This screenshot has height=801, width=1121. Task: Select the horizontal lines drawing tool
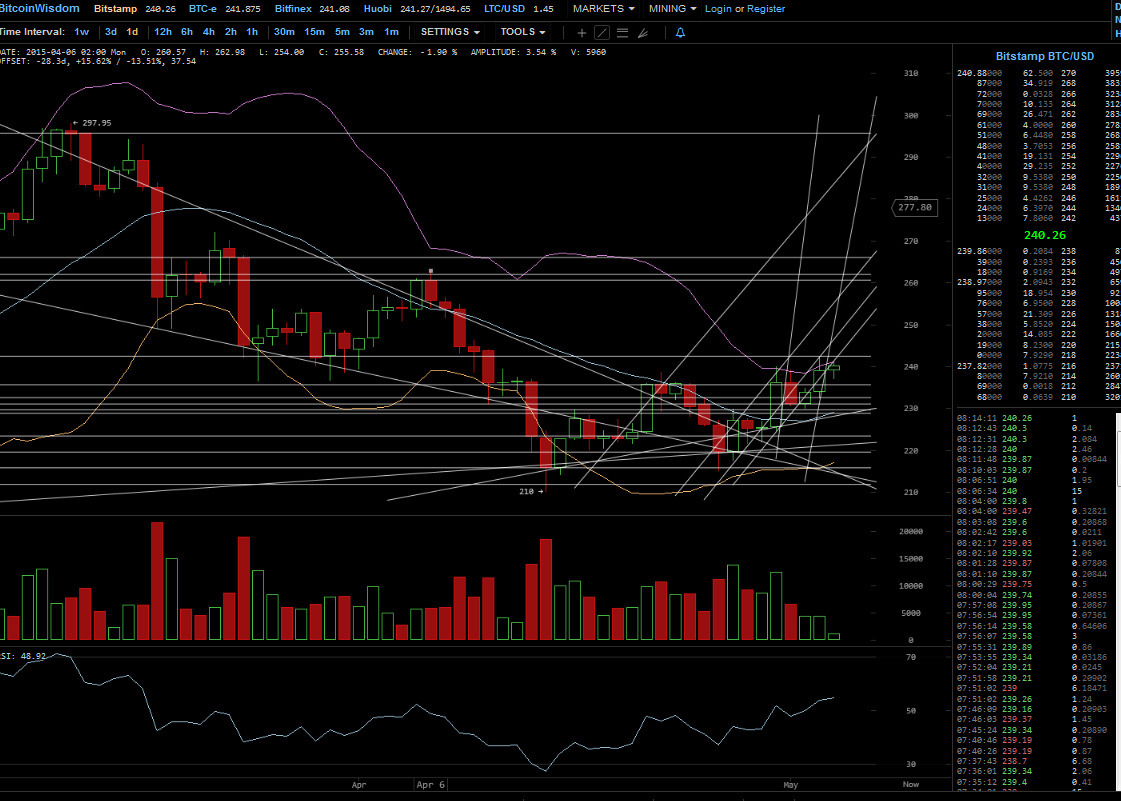[x=623, y=32]
